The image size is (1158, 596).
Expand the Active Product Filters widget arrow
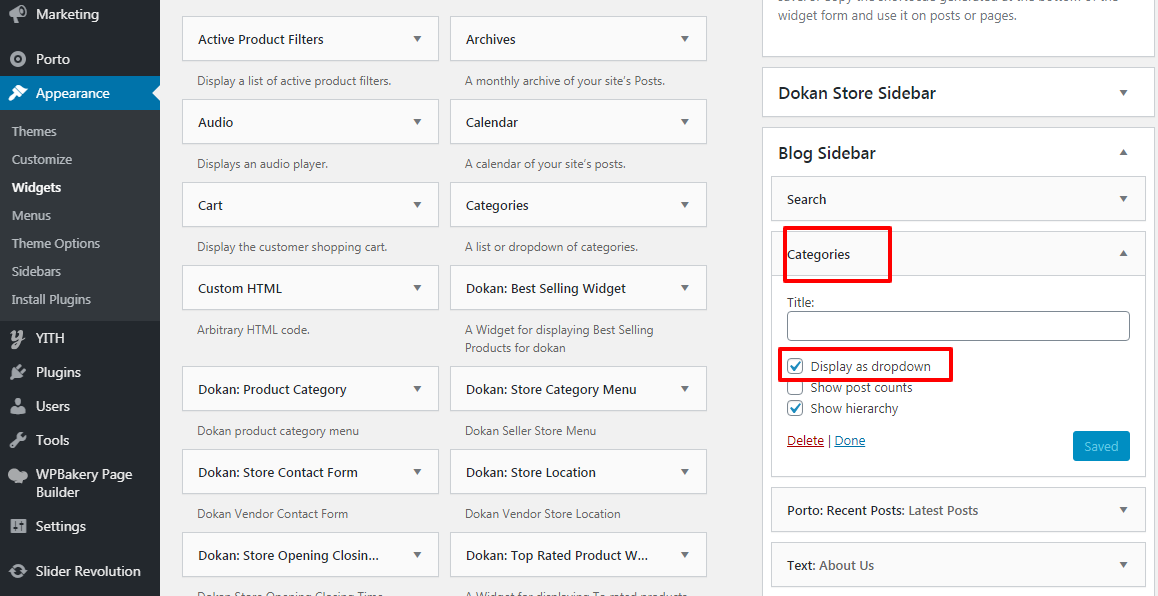point(417,39)
